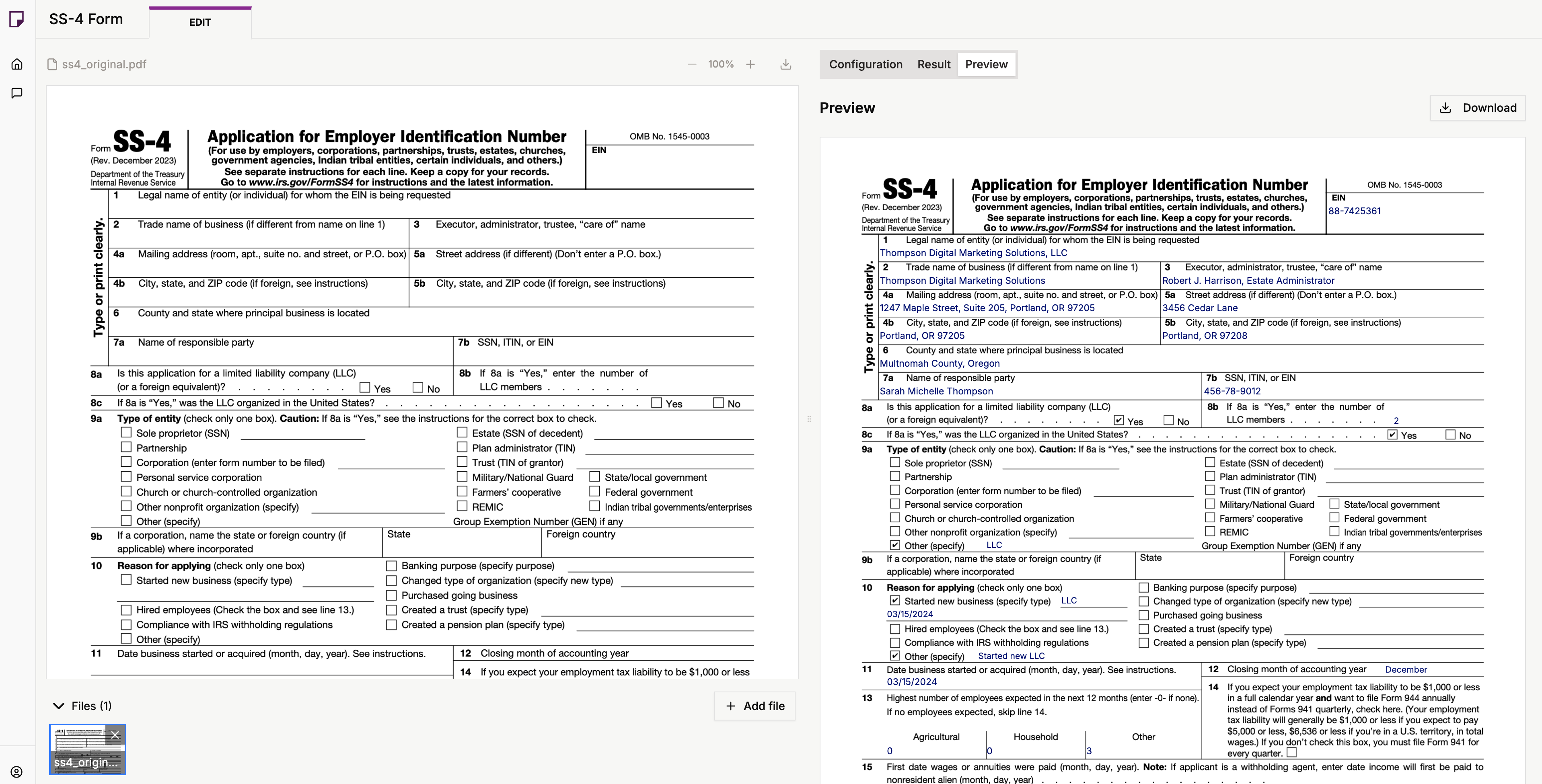Click Legal name field 1 in original form
Viewport: 1542px width, 784px height.
pos(430,203)
